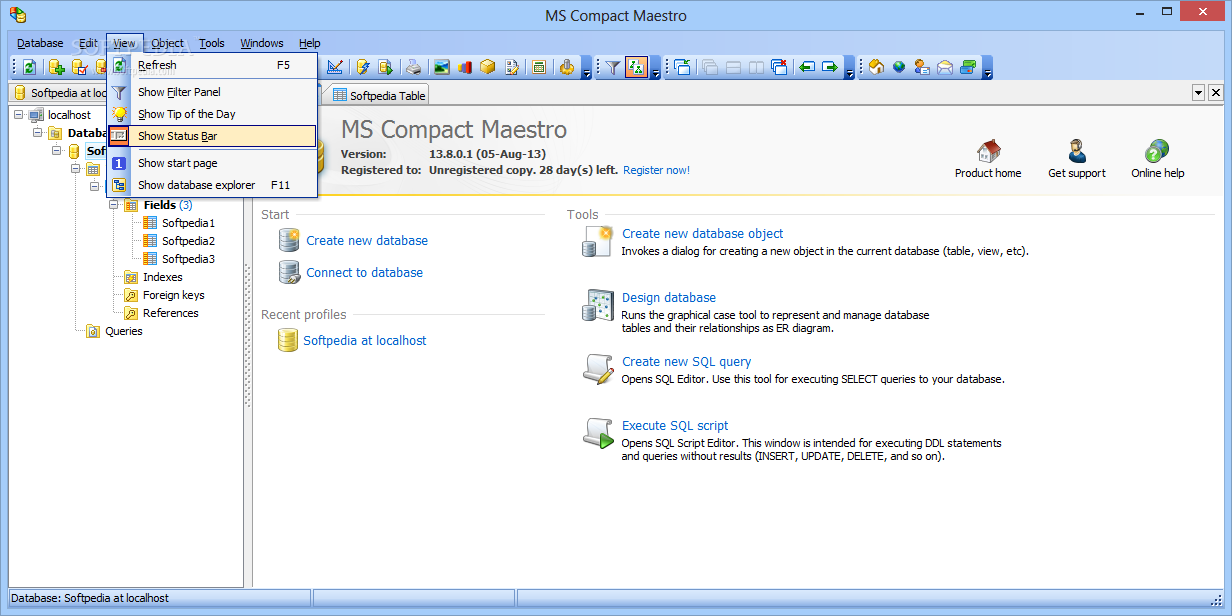Click the Create new SQL query link
This screenshot has width=1232, height=616.
686,362
